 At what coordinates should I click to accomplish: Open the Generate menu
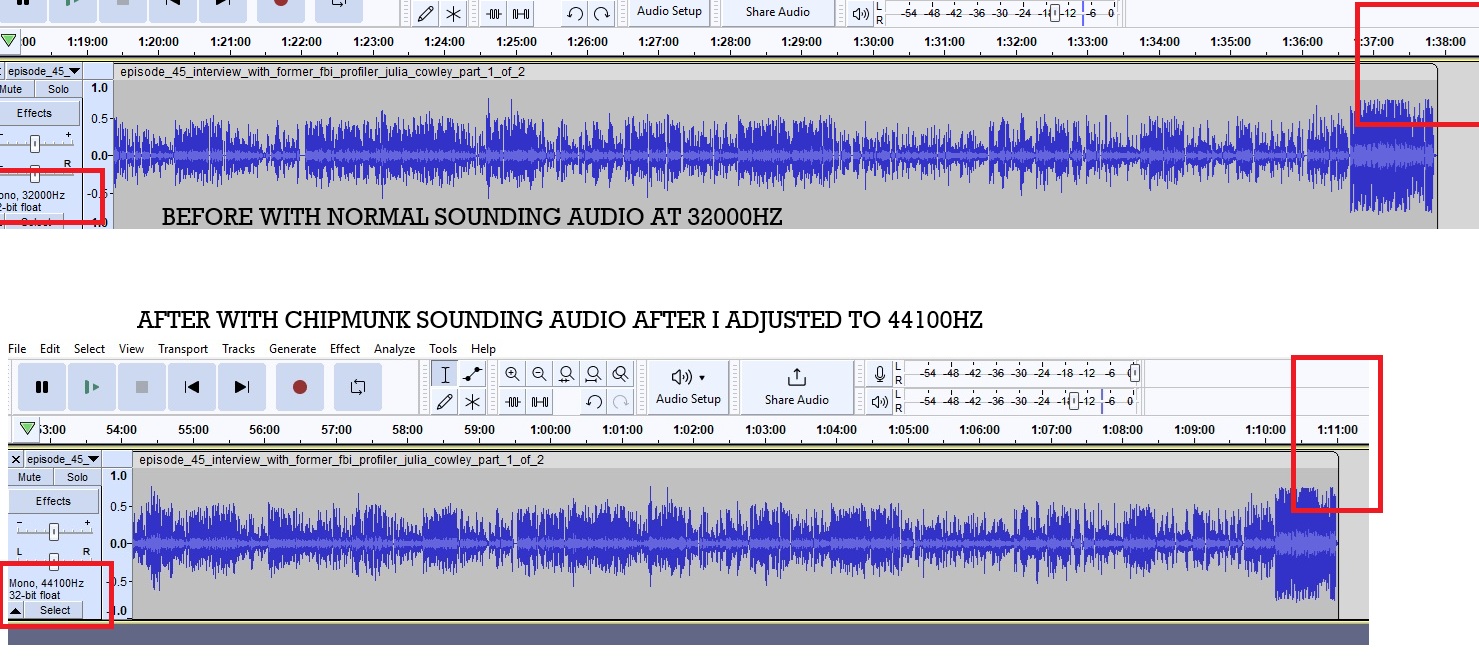click(293, 349)
